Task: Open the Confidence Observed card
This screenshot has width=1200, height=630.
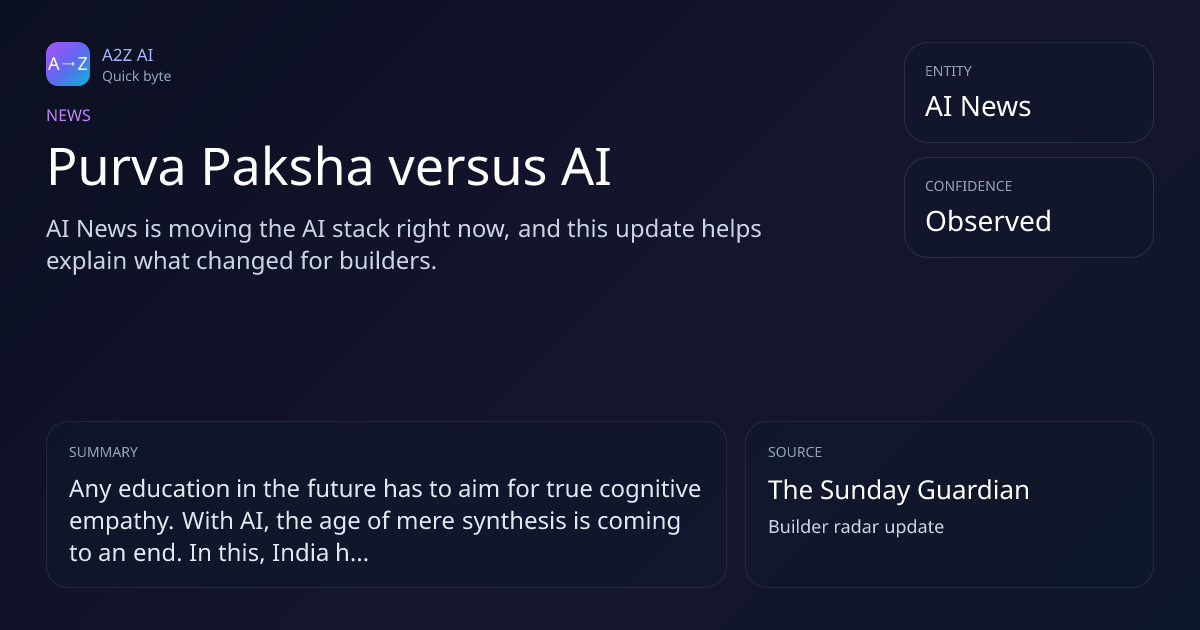Action: 1028,207
